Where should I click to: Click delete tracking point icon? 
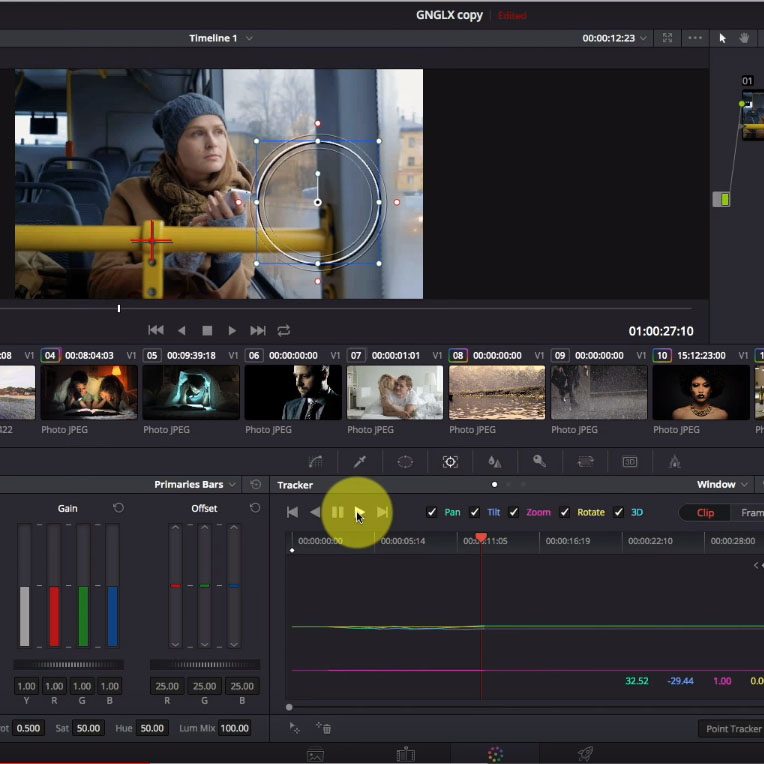(x=323, y=728)
